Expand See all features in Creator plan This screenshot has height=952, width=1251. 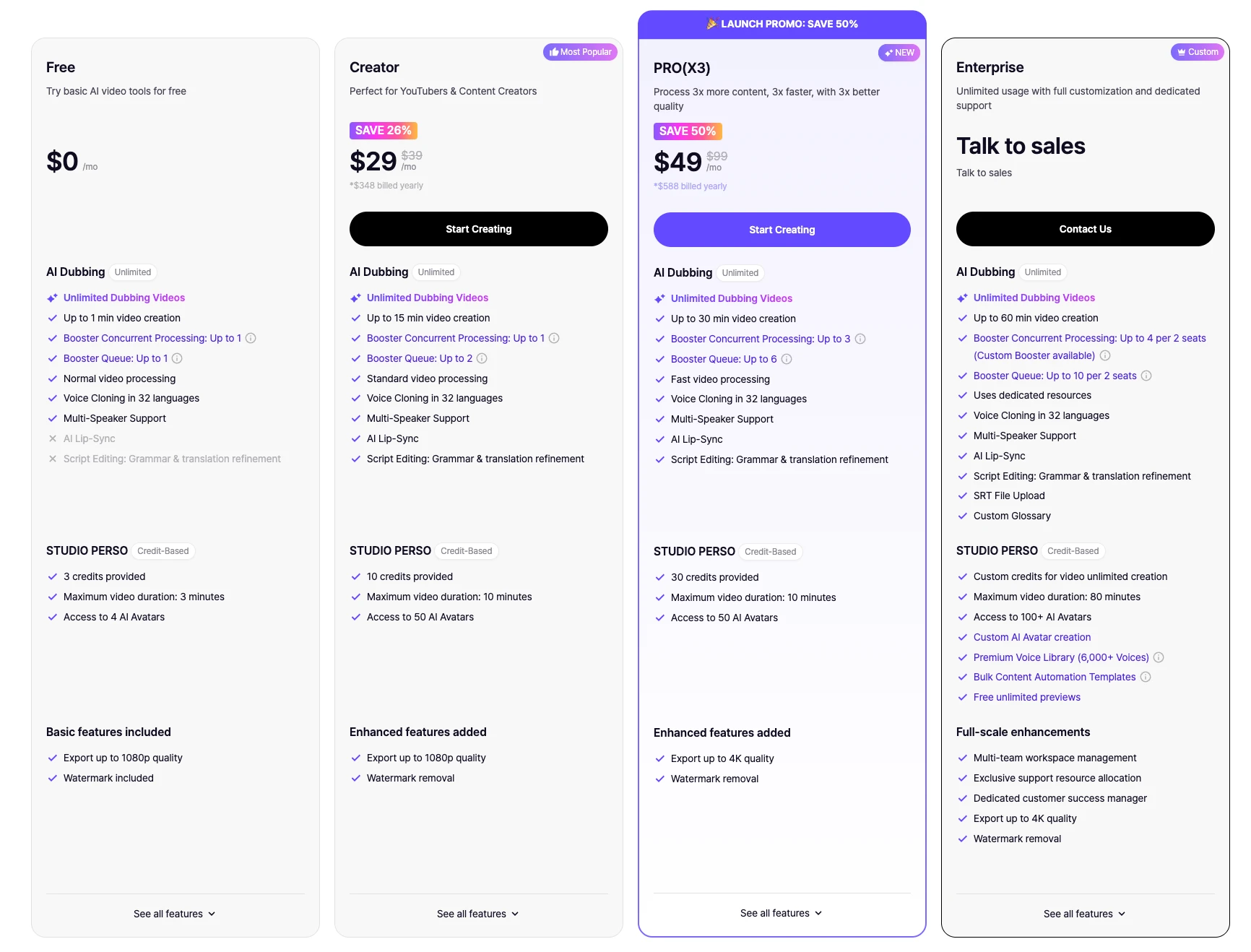478,914
